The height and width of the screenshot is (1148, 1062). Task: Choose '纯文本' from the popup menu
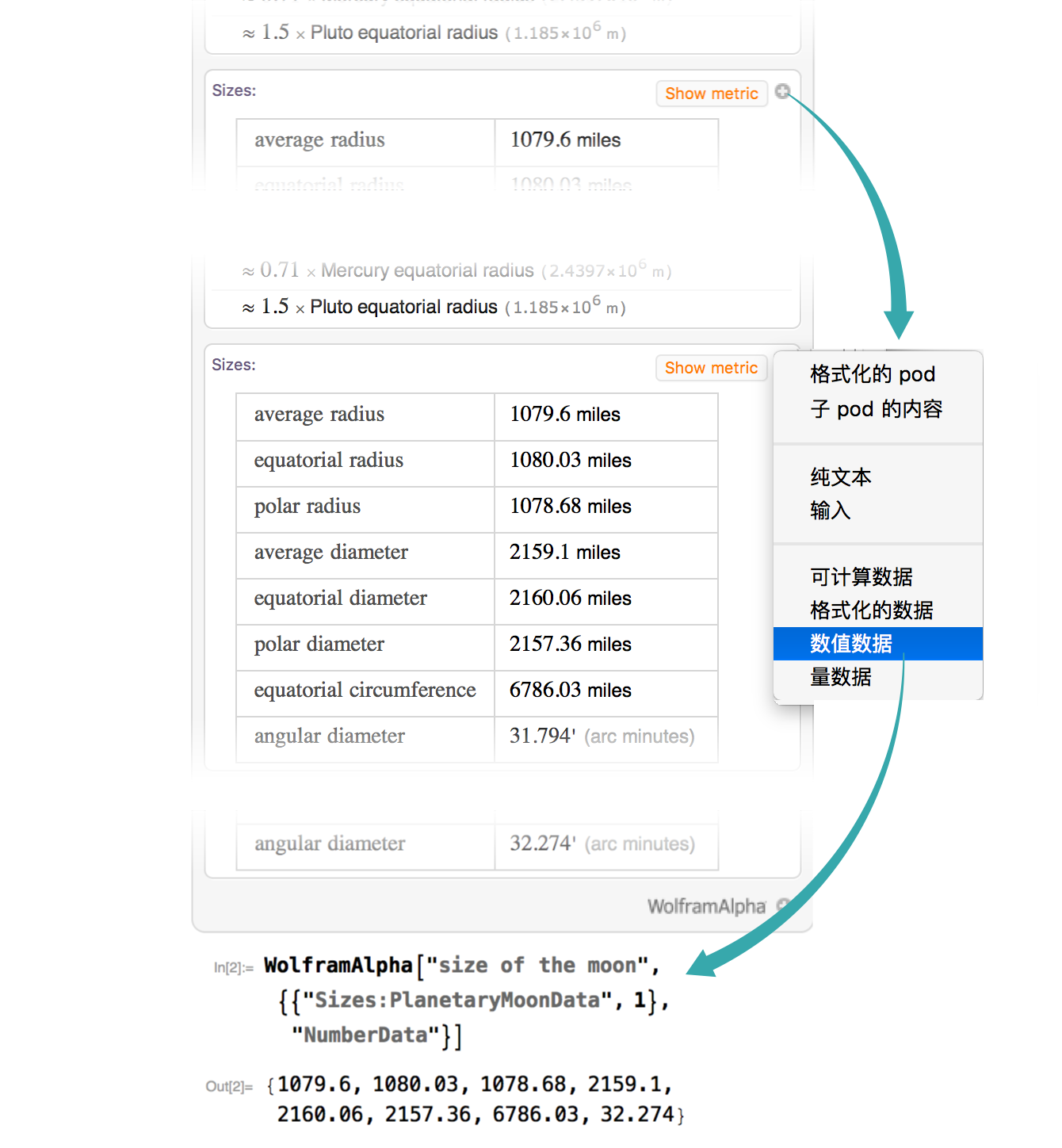(x=878, y=477)
